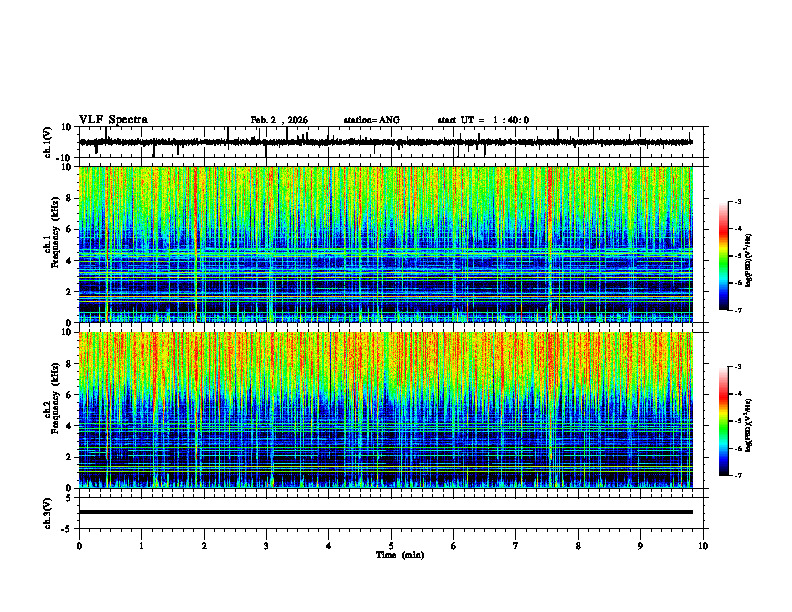Click the "4" kHz tick of ch.2 spectrogram
This screenshot has width=792, height=612.
(70, 426)
